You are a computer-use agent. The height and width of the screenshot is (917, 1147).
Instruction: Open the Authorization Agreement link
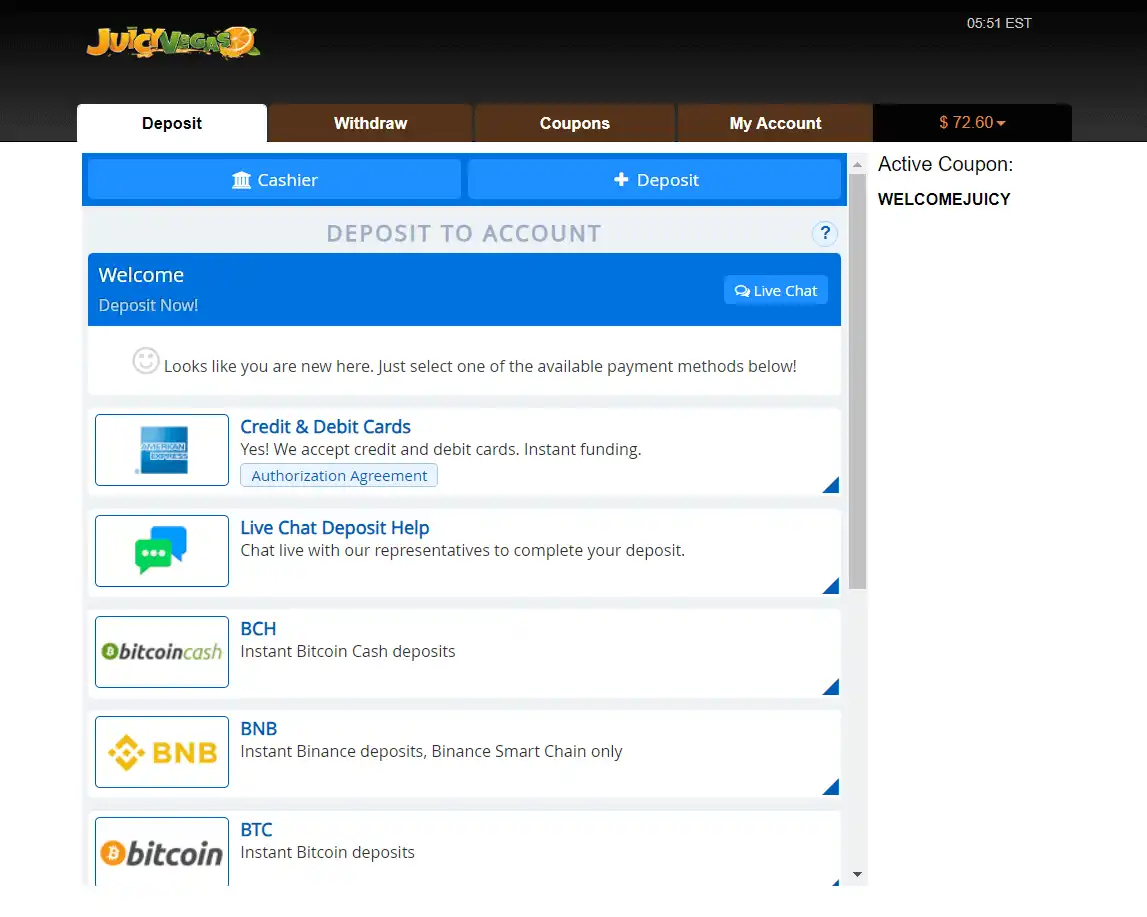click(x=339, y=476)
